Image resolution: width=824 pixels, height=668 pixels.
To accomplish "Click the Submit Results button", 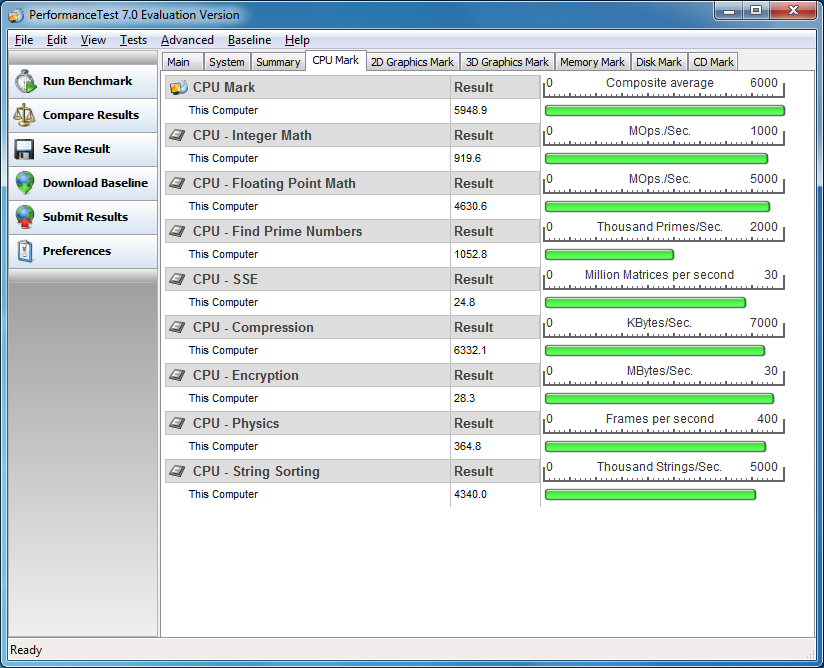I will click(83, 217).
